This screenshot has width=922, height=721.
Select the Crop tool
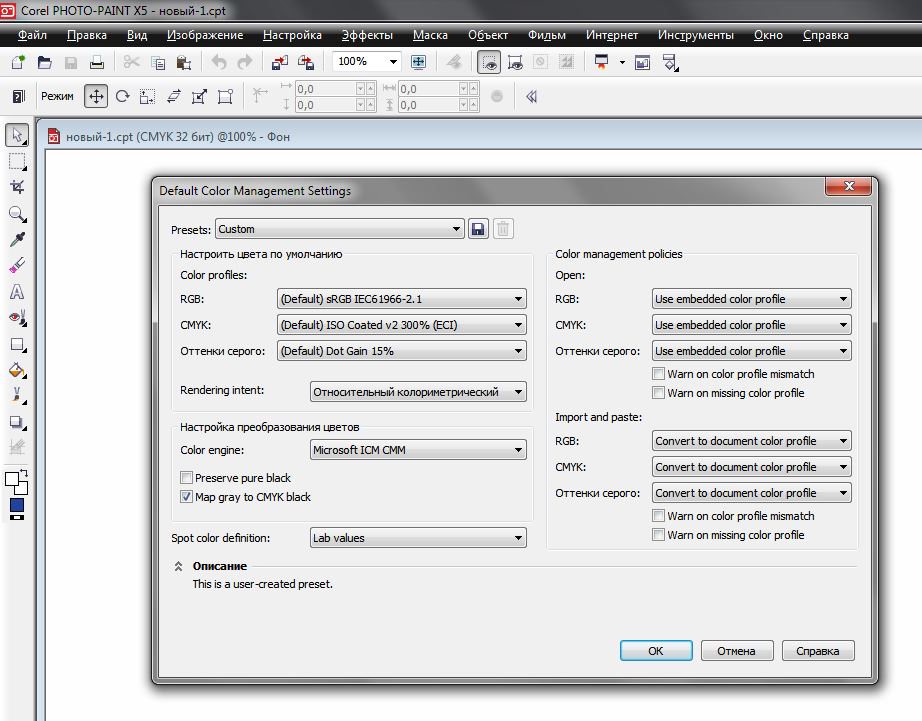pos(17,187)
